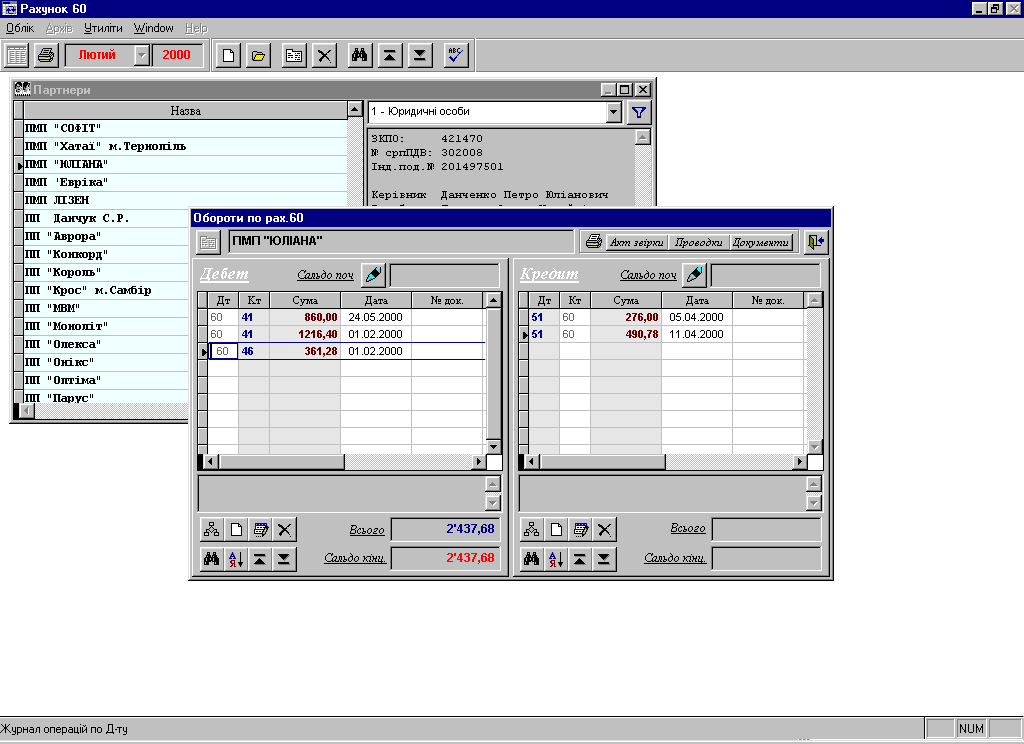Select debit row with sum 860,00

click(346, 317)
